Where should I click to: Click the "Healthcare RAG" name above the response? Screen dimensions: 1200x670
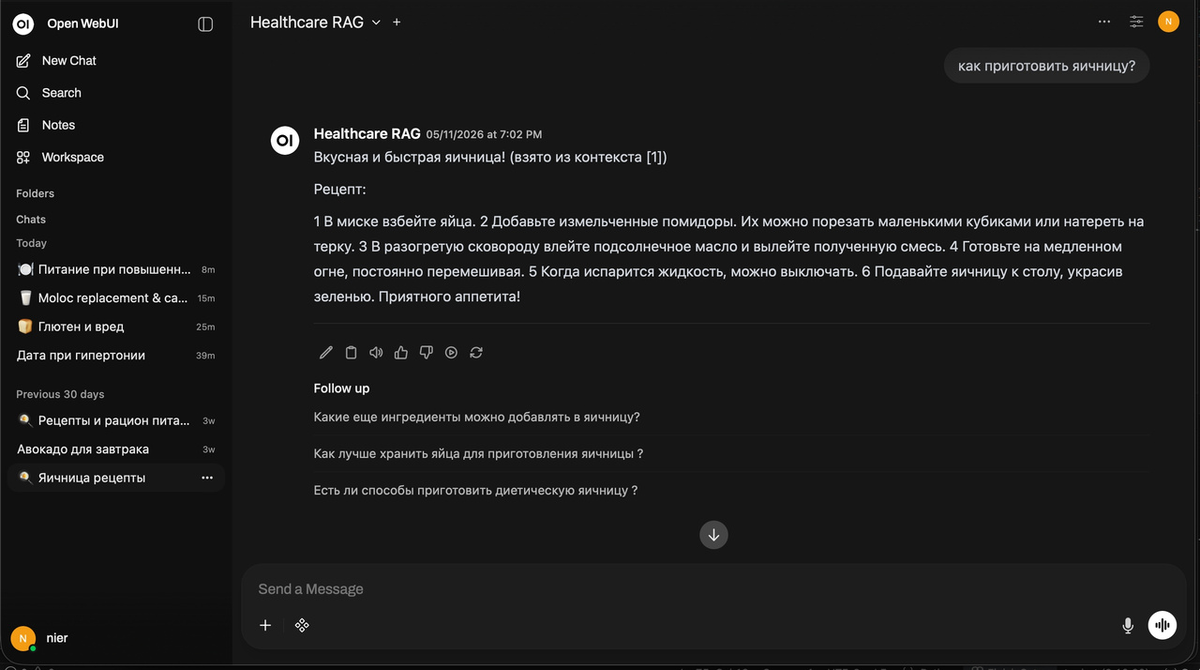(x=367, y=133)
